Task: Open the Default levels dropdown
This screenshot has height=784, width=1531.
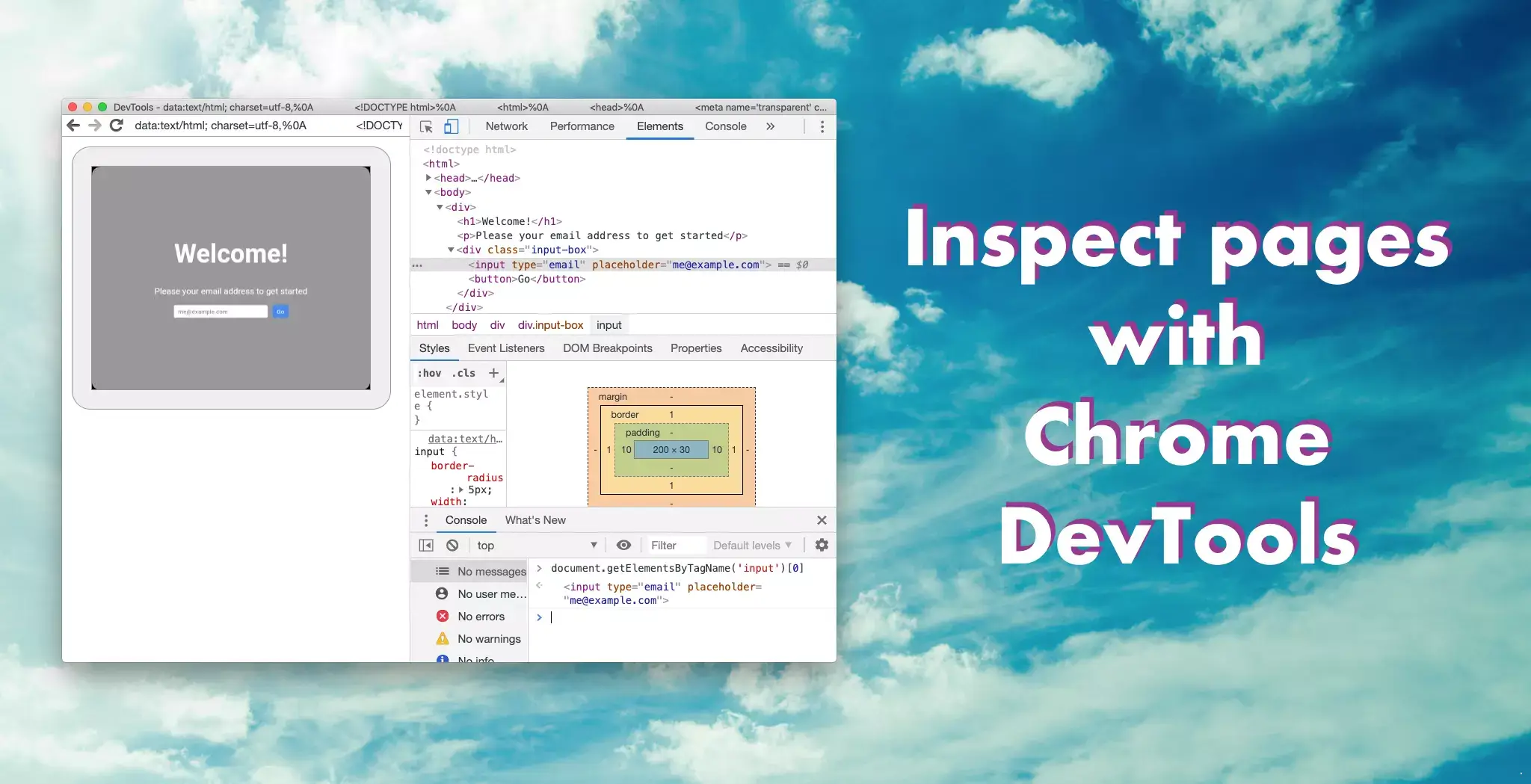Action: pos(752,546)
